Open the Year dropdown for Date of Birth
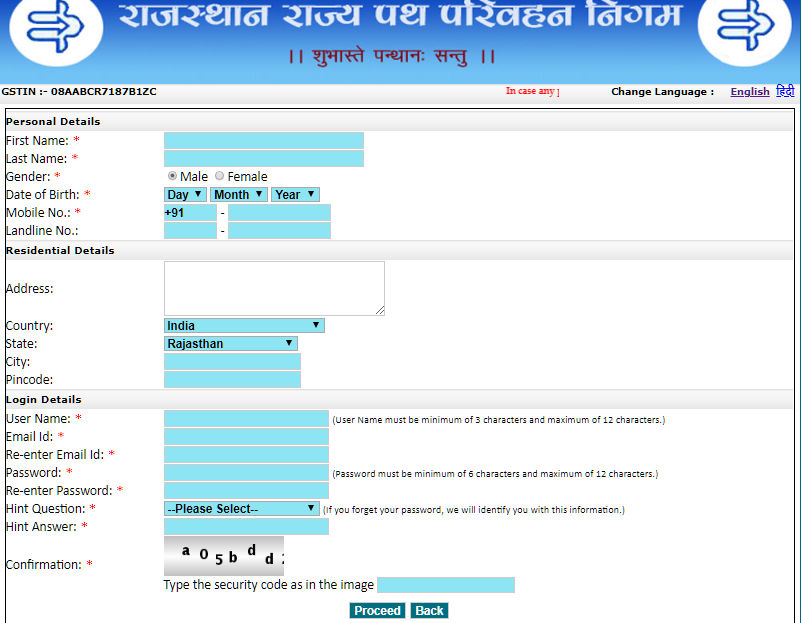This screenshot has height=623, width=802. pos(295,194)
